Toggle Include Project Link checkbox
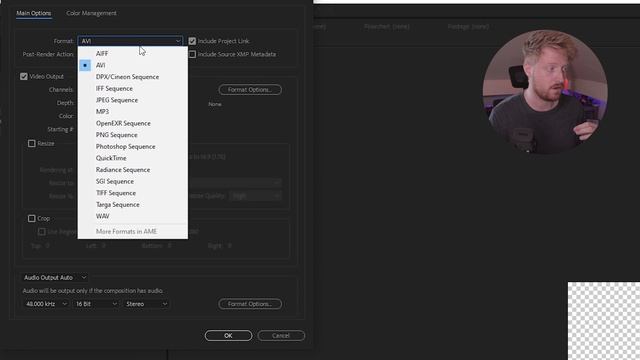Viewport: 640px width, 360px height. [192, 41]
